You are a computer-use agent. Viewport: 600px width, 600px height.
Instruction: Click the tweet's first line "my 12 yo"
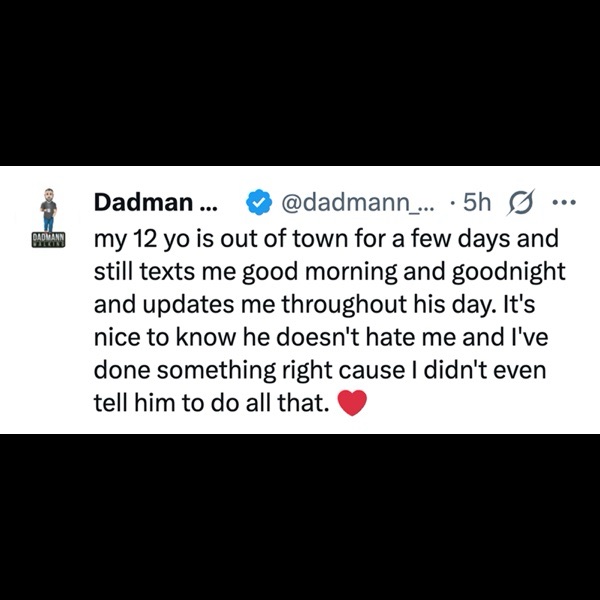143,240
